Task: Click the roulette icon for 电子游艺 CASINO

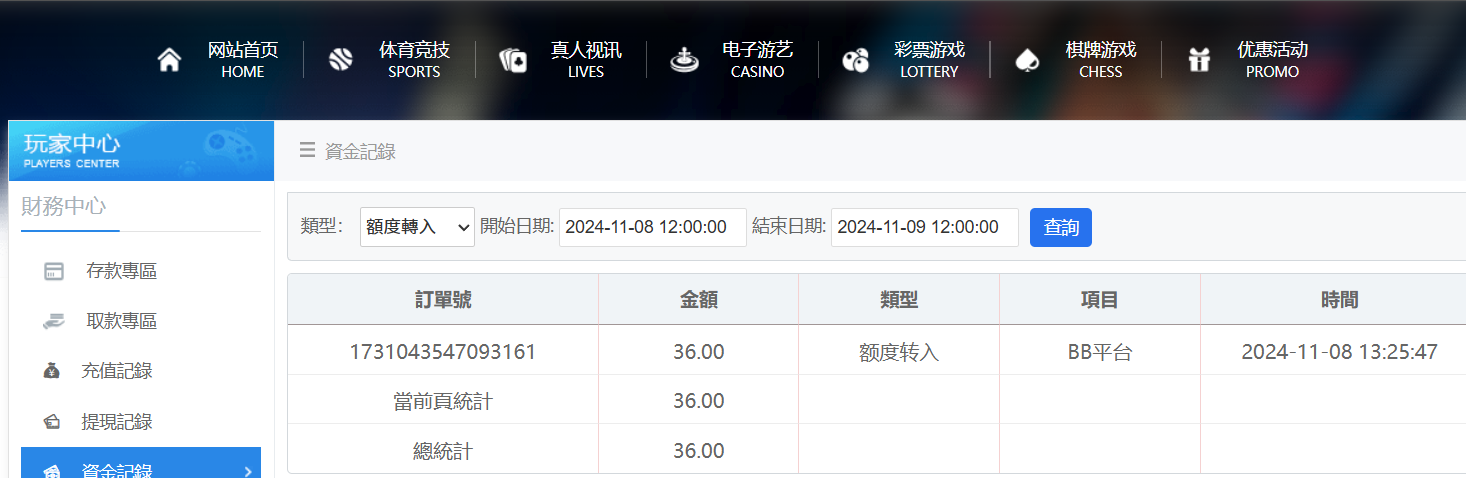Action: [x=685, y=60]
